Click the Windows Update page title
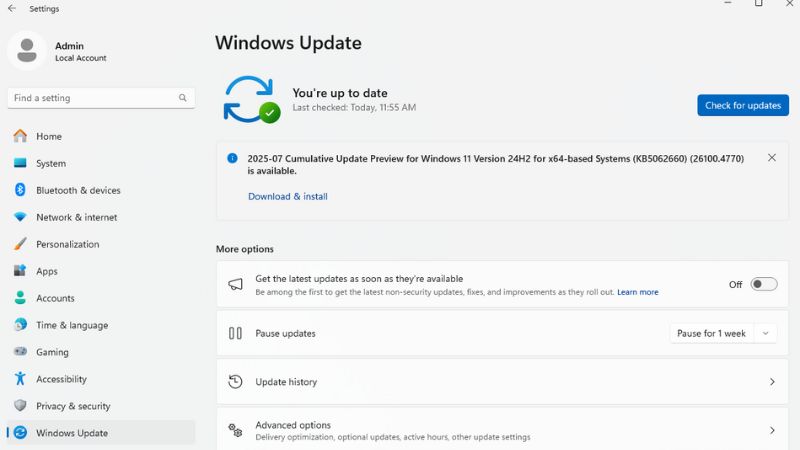The width and height of the screenshot is (800, 450). (288, 43)
